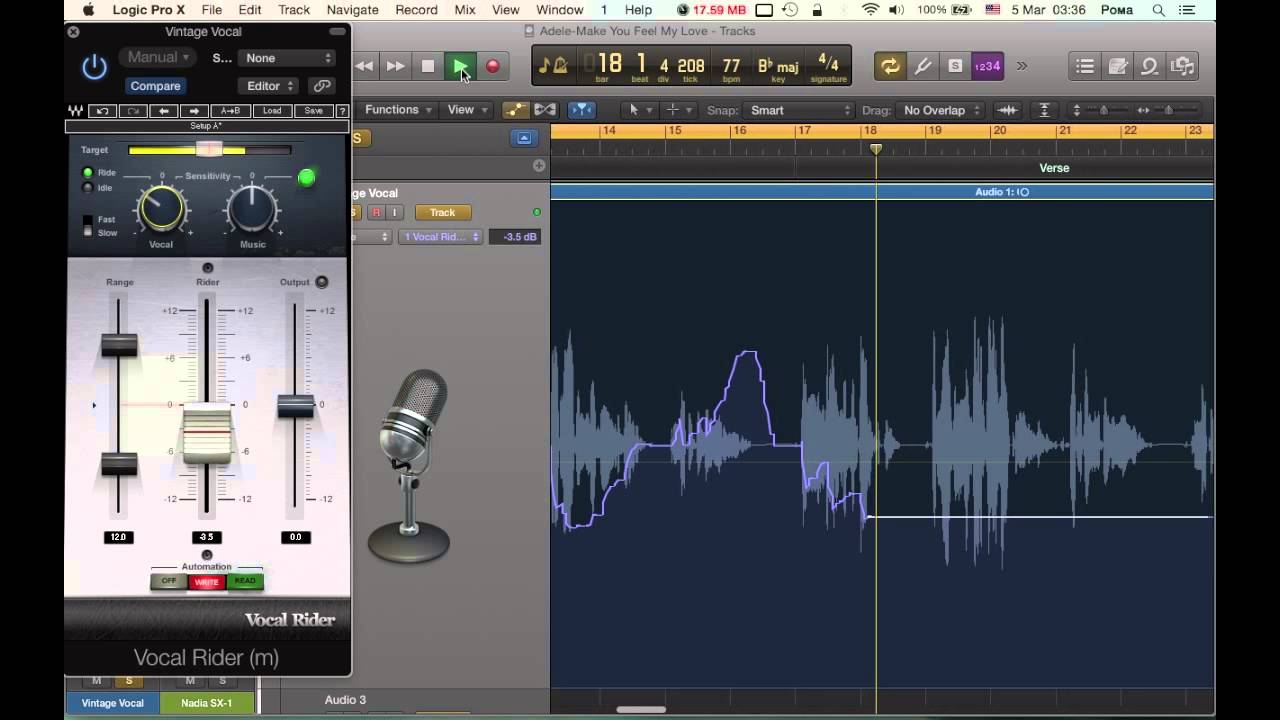Set Automation to OFF
Viewport: 1280px width, 720px height.
pos(168,581)
